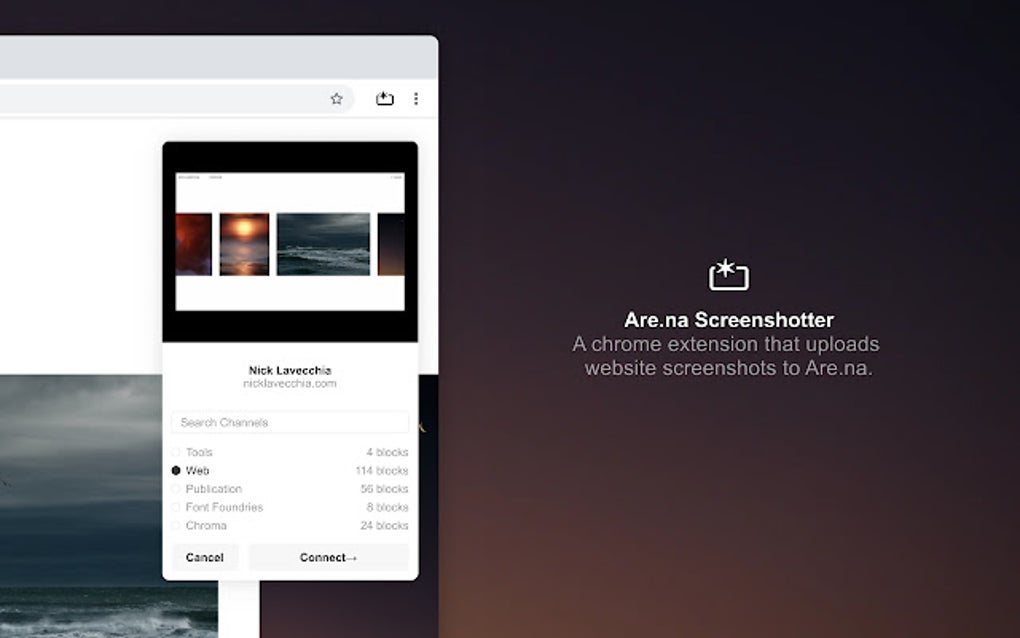Click the Nick Lavecchia title text
The image size is (1020, 638).
[x=290, y=370]
